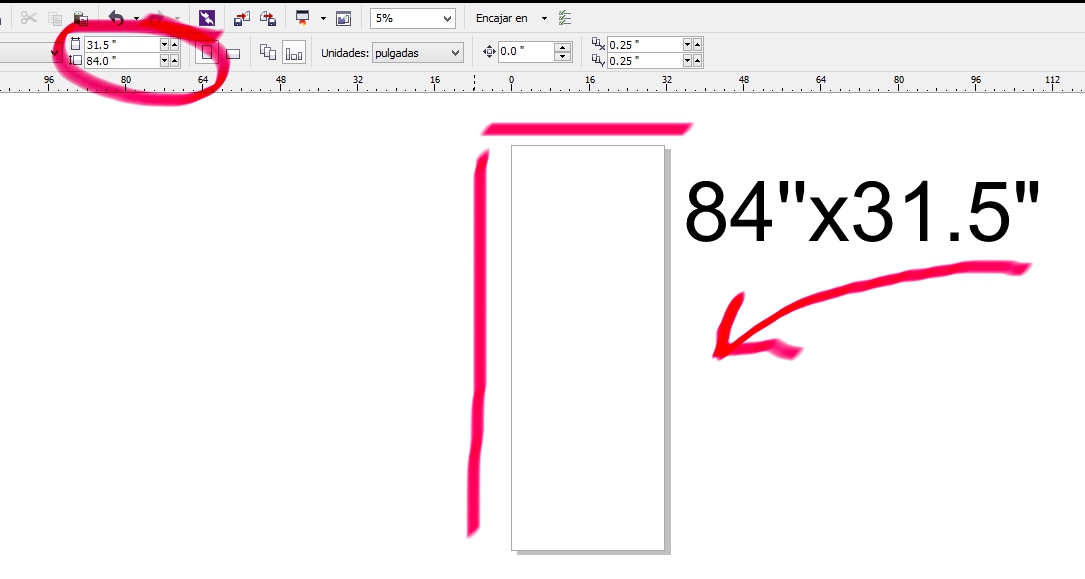Switch to landscape page orientation
The width and height of the screenshot is (1085, 579).
point(233,53)
